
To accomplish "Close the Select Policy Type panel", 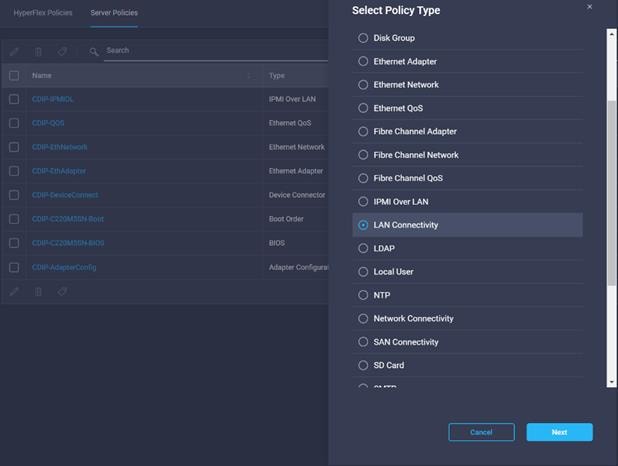I will click(589, 7).
